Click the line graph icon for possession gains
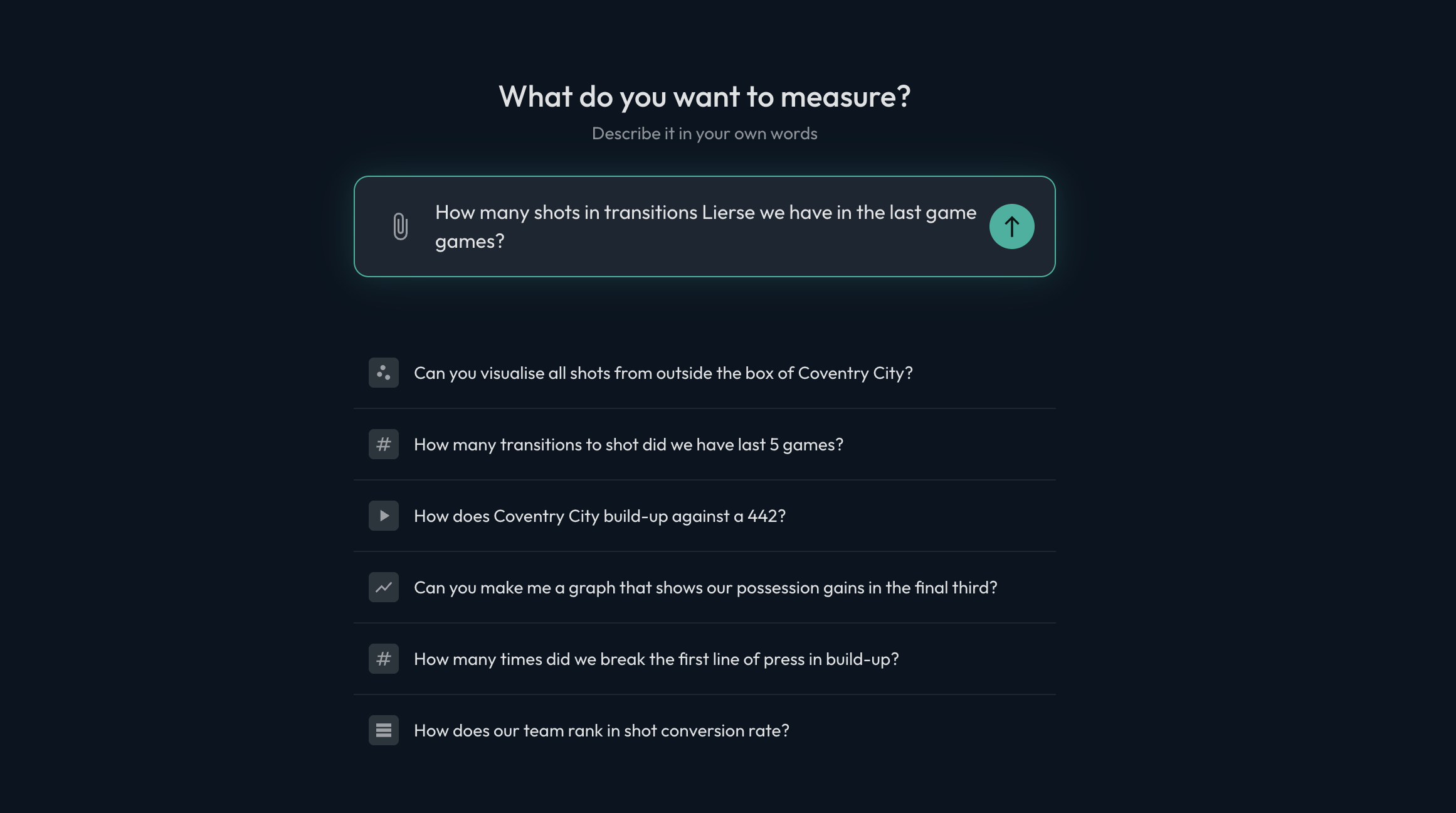The width and height of the screenshot is (1456, 813). (384, 587)
